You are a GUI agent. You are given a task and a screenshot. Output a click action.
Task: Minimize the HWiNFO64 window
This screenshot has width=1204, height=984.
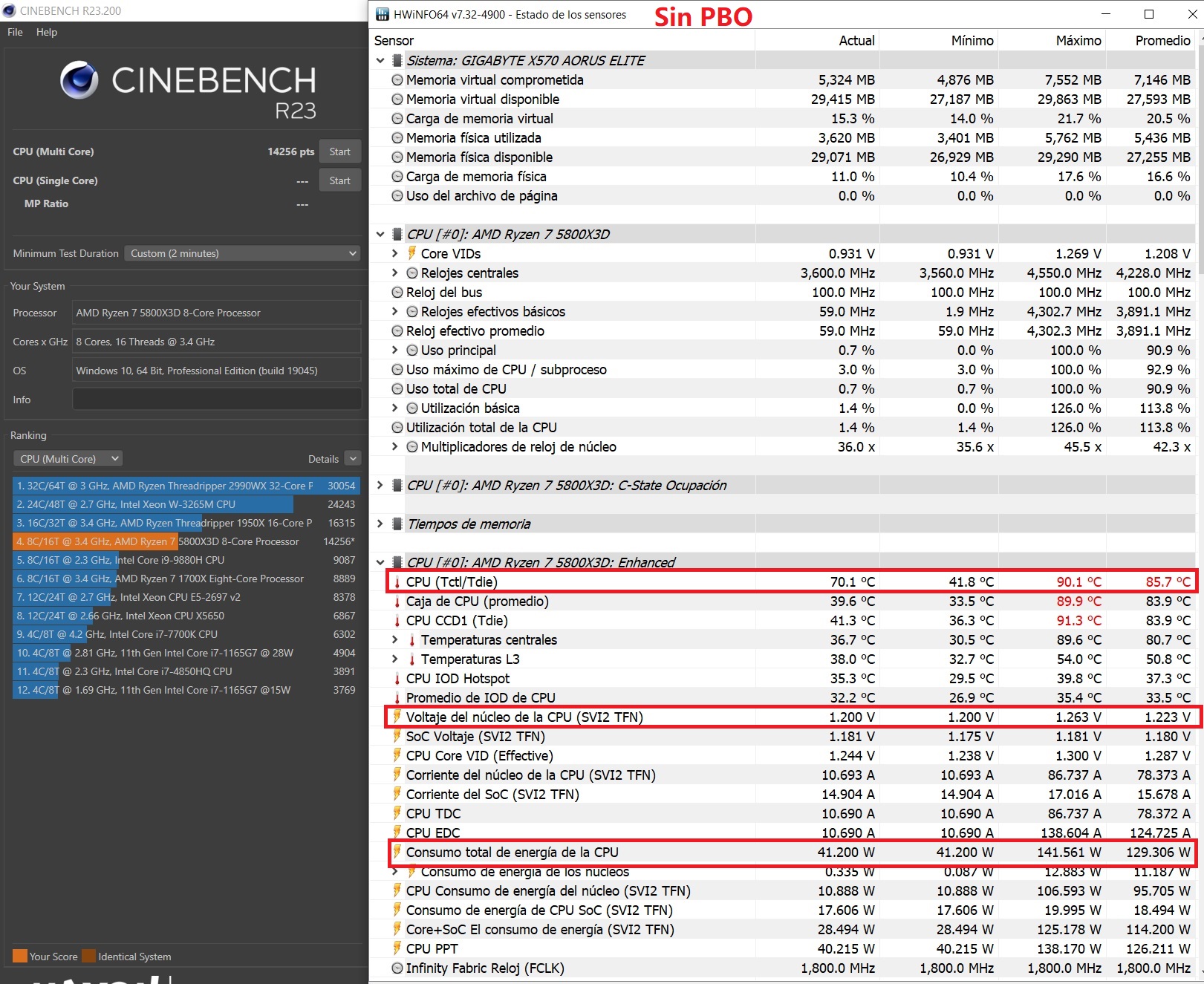pos(1106,14)
